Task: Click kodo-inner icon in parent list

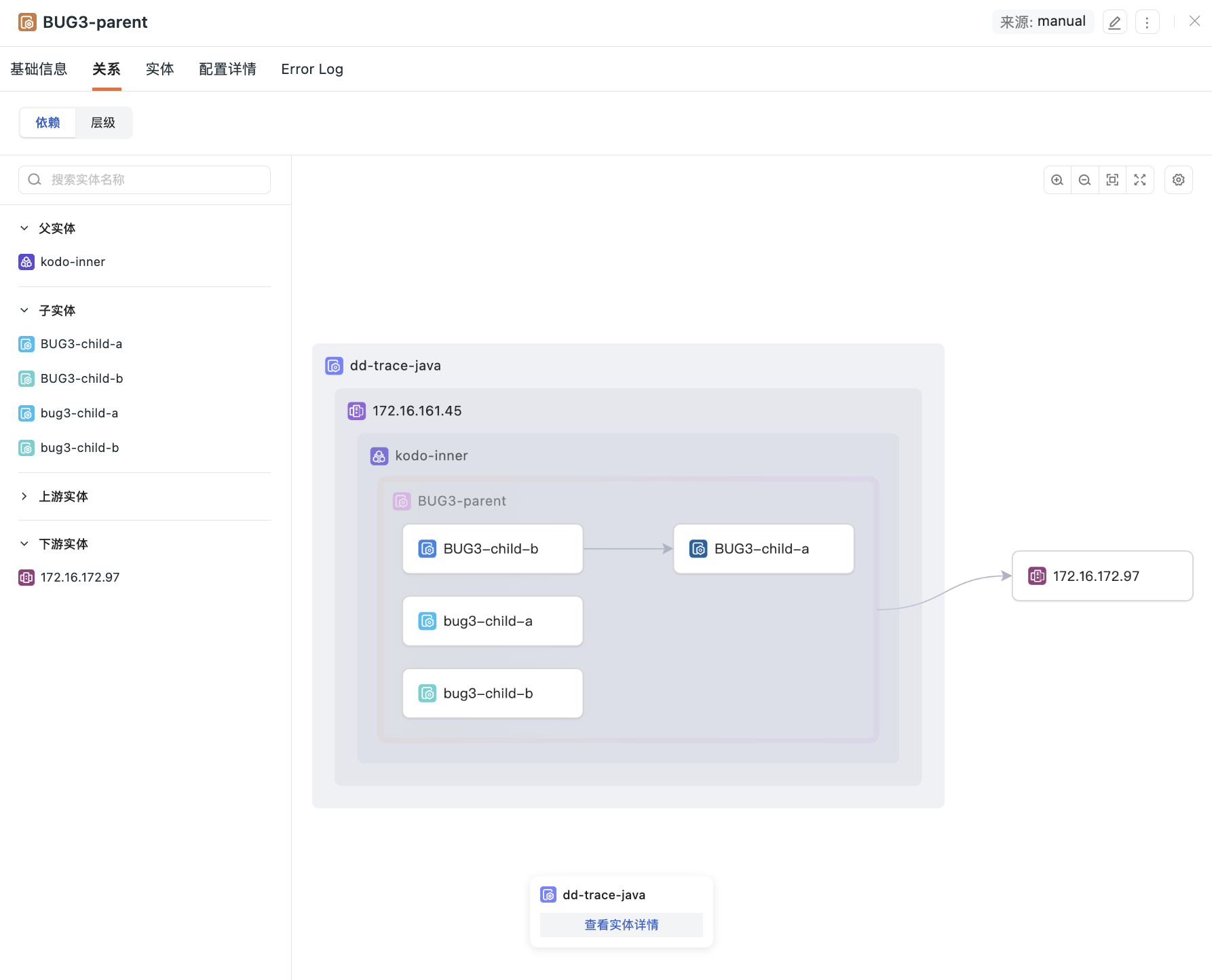Action: pyautogui.click(x=26, y=262)
